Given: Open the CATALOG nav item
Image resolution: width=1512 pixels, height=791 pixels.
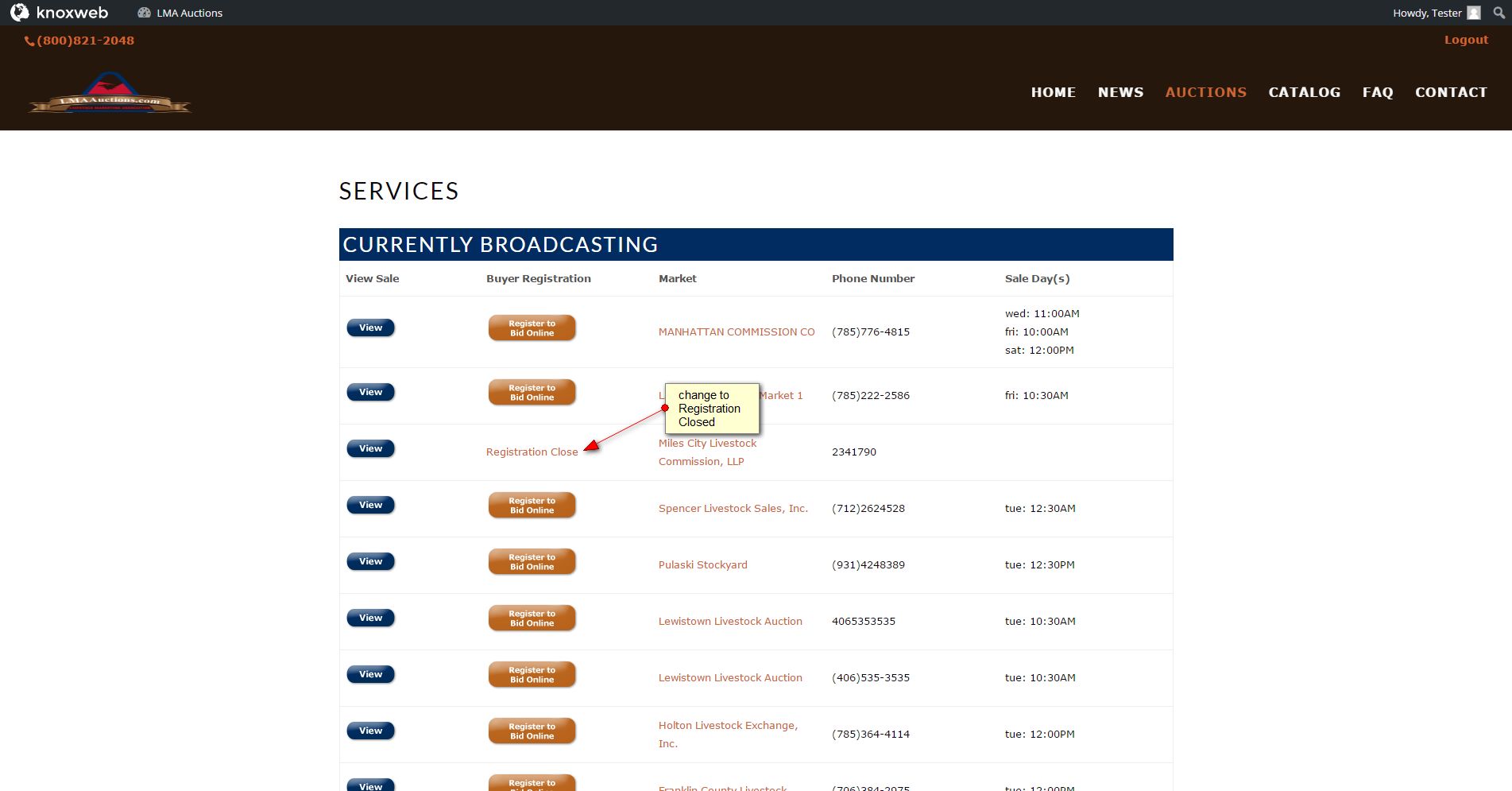Looking at the screenshot, I should (x=1304, y=92).
